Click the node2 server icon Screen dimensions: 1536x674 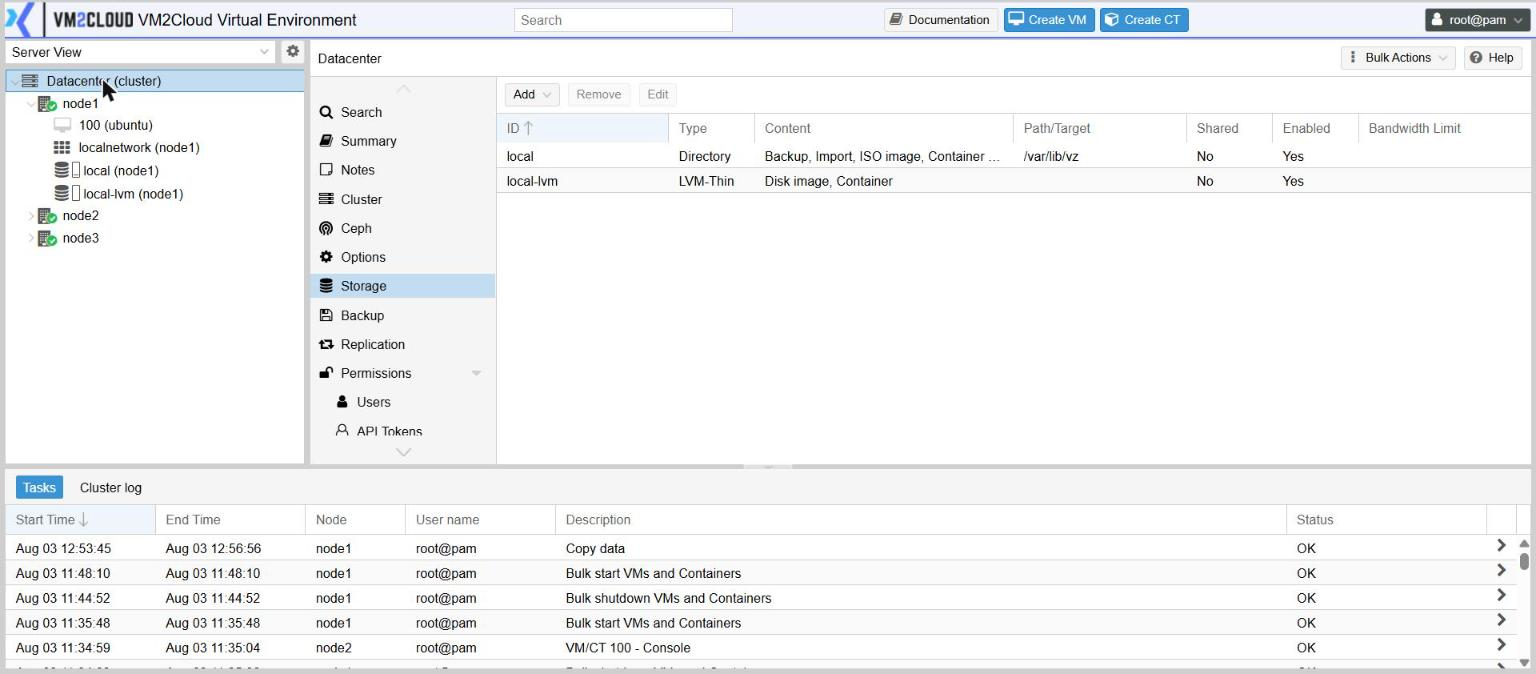(47, 216)
